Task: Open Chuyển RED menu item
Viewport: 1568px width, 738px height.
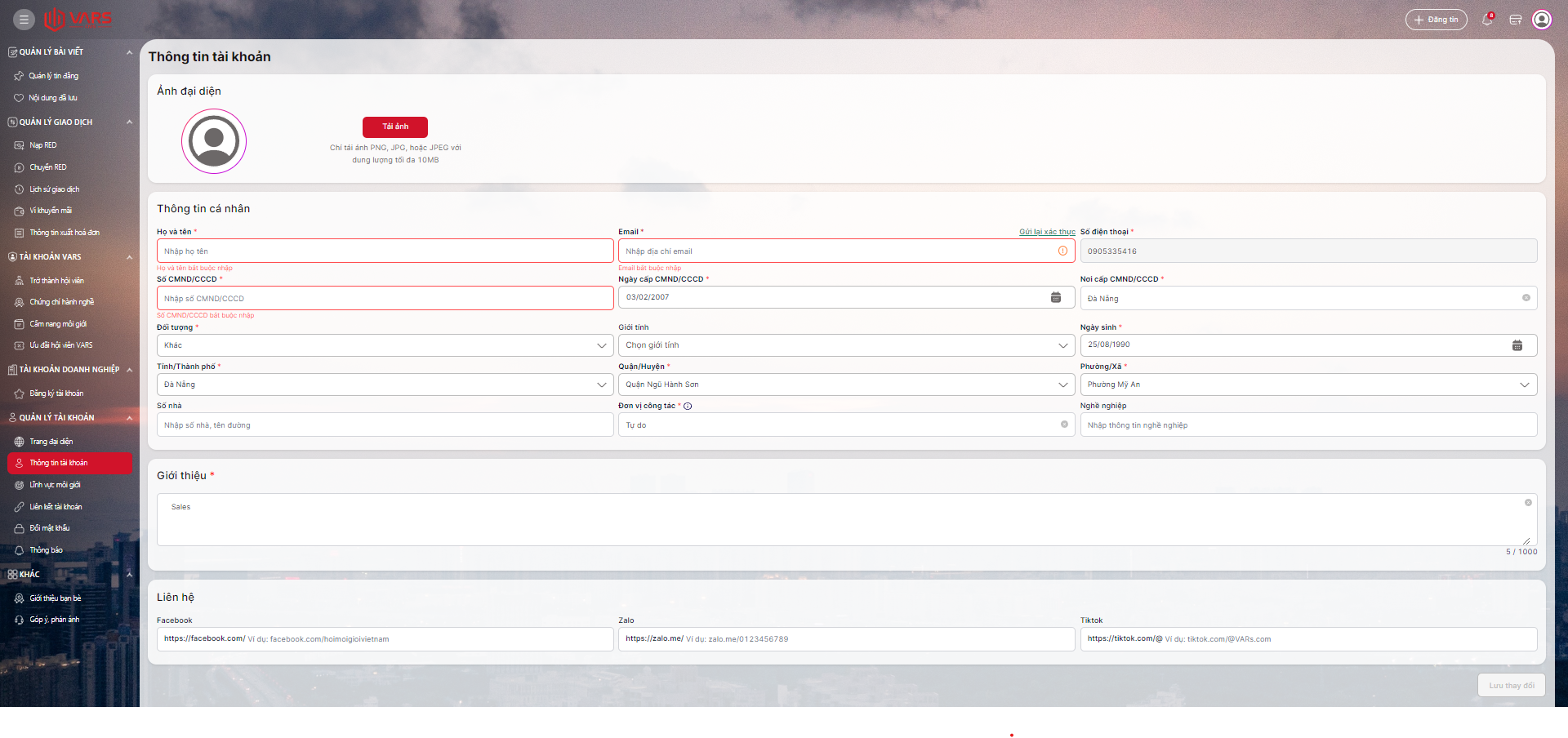Action: (x=48, y=167)
